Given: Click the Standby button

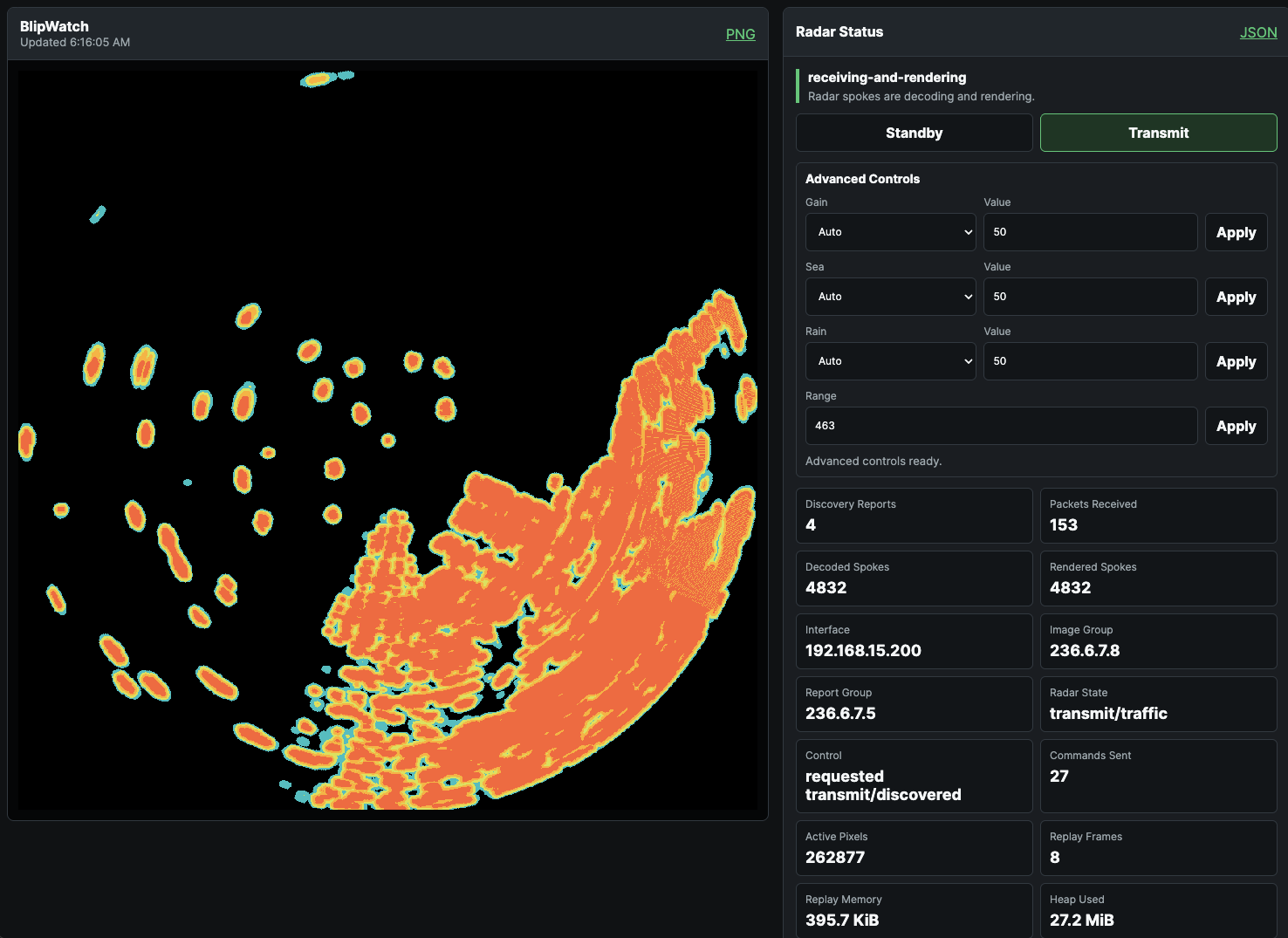Looking at the screenshot, I should point(914,133).
